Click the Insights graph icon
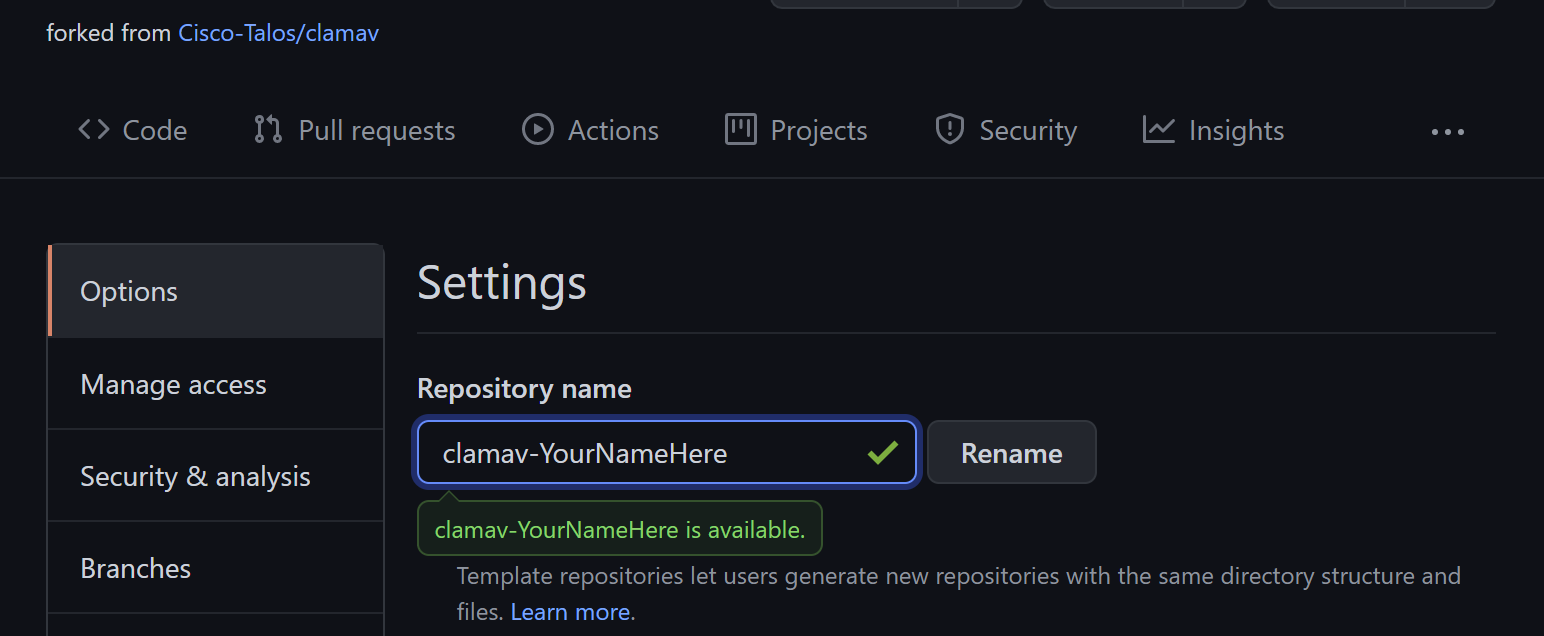This screenshot has height=636, width=1544. coord(1157,129)
